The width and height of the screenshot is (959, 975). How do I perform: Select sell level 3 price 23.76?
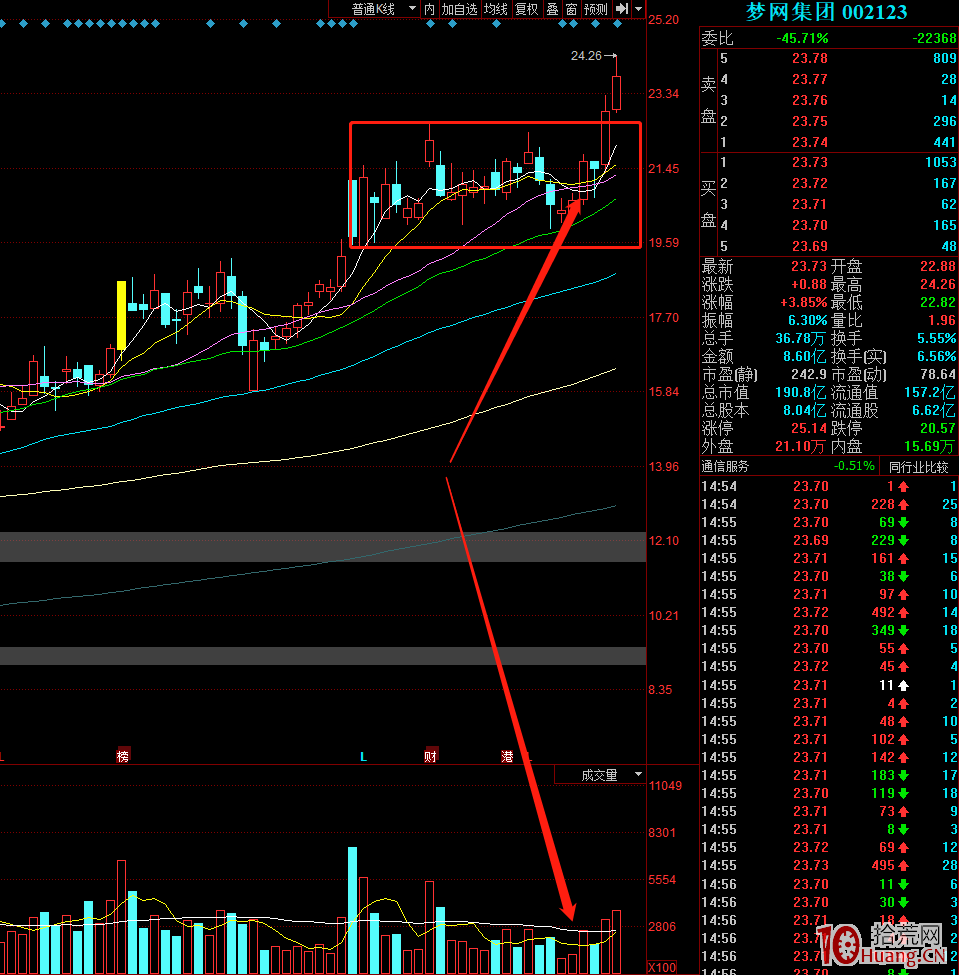(x=810, y=100)
